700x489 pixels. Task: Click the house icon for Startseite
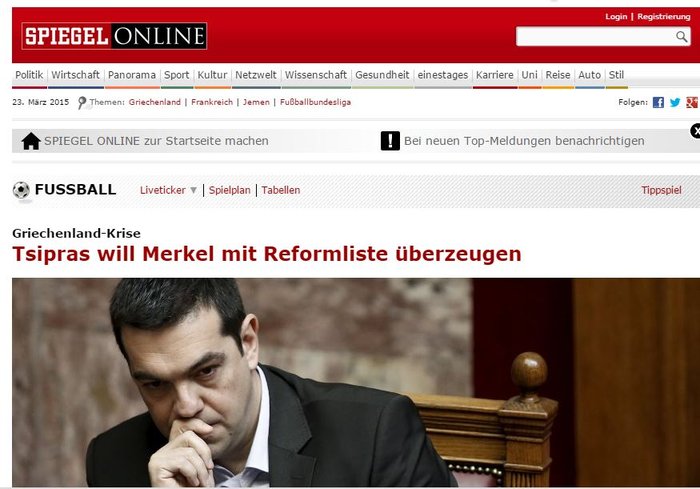31,141
